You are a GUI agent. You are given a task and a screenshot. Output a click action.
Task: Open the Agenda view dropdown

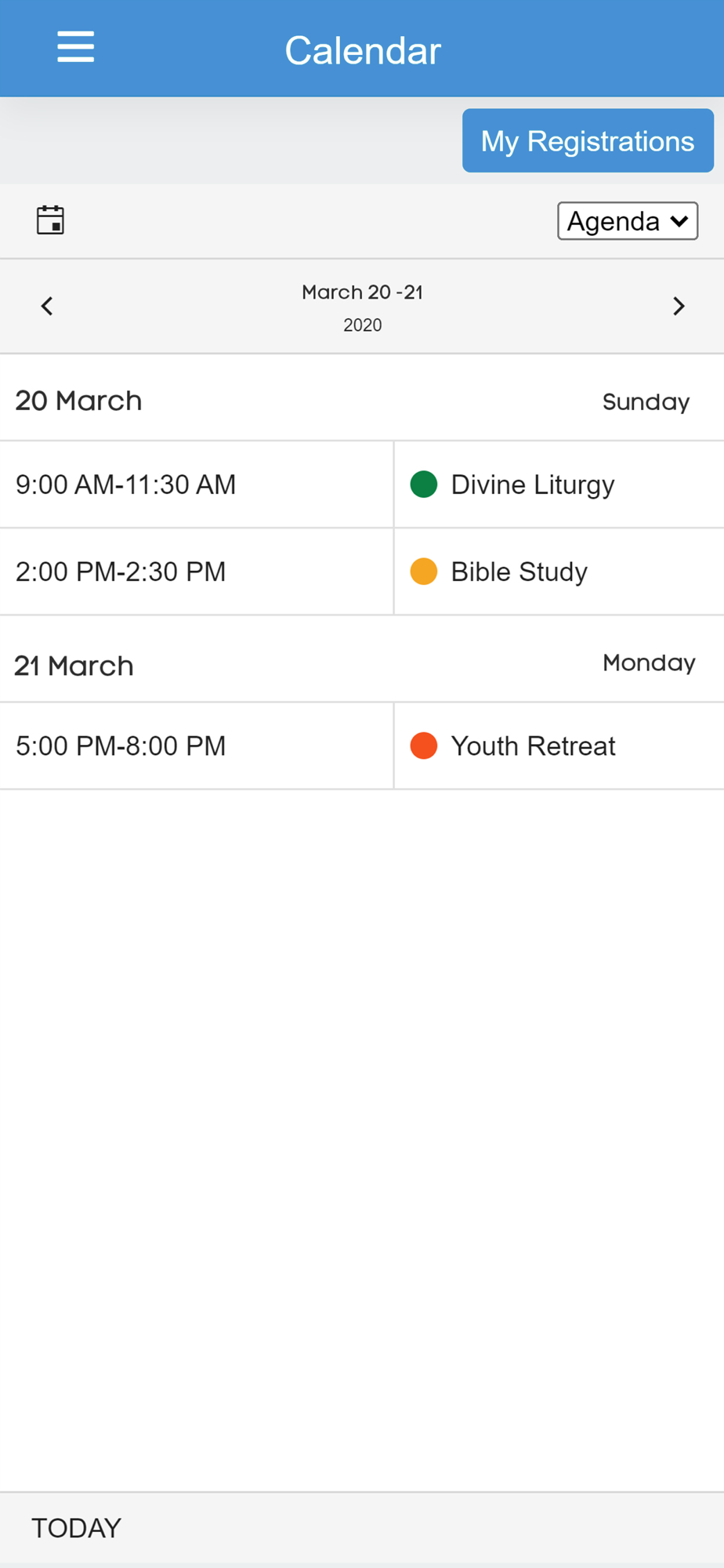(x=627, y=221)
